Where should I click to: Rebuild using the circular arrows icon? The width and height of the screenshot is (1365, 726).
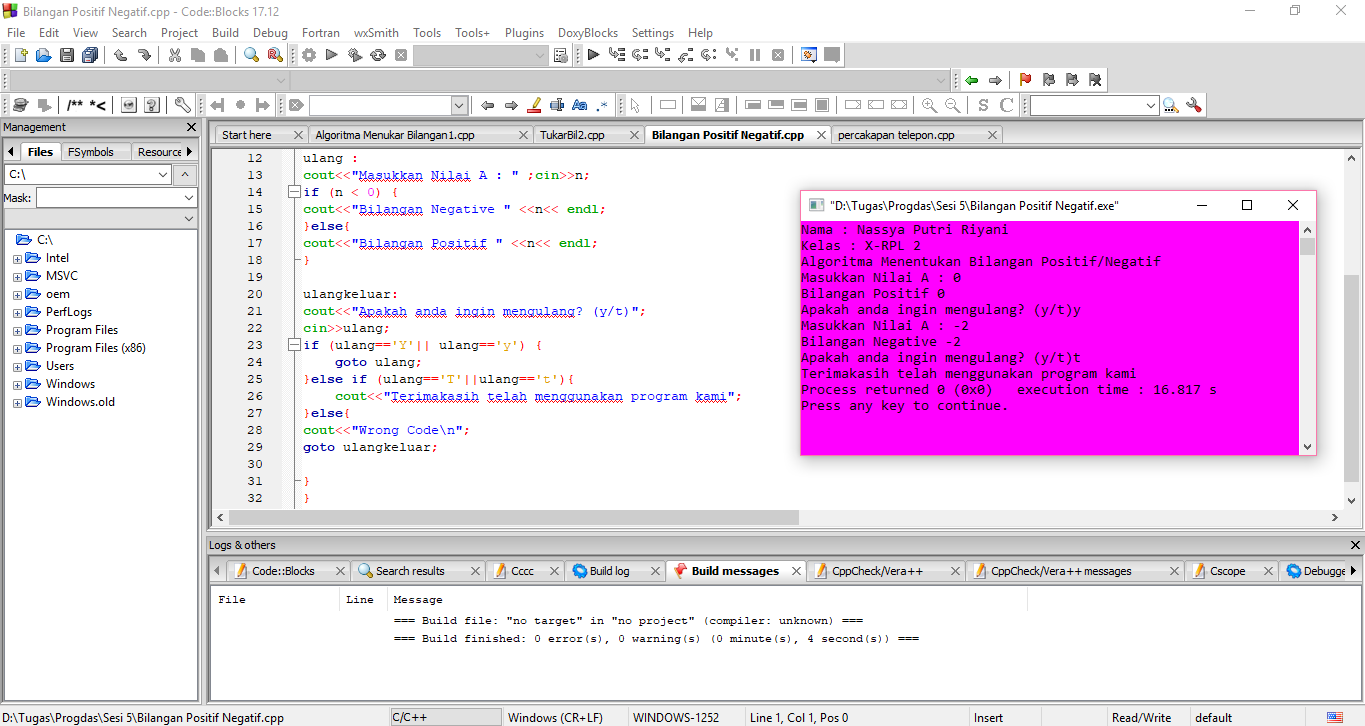pos(378,55)
